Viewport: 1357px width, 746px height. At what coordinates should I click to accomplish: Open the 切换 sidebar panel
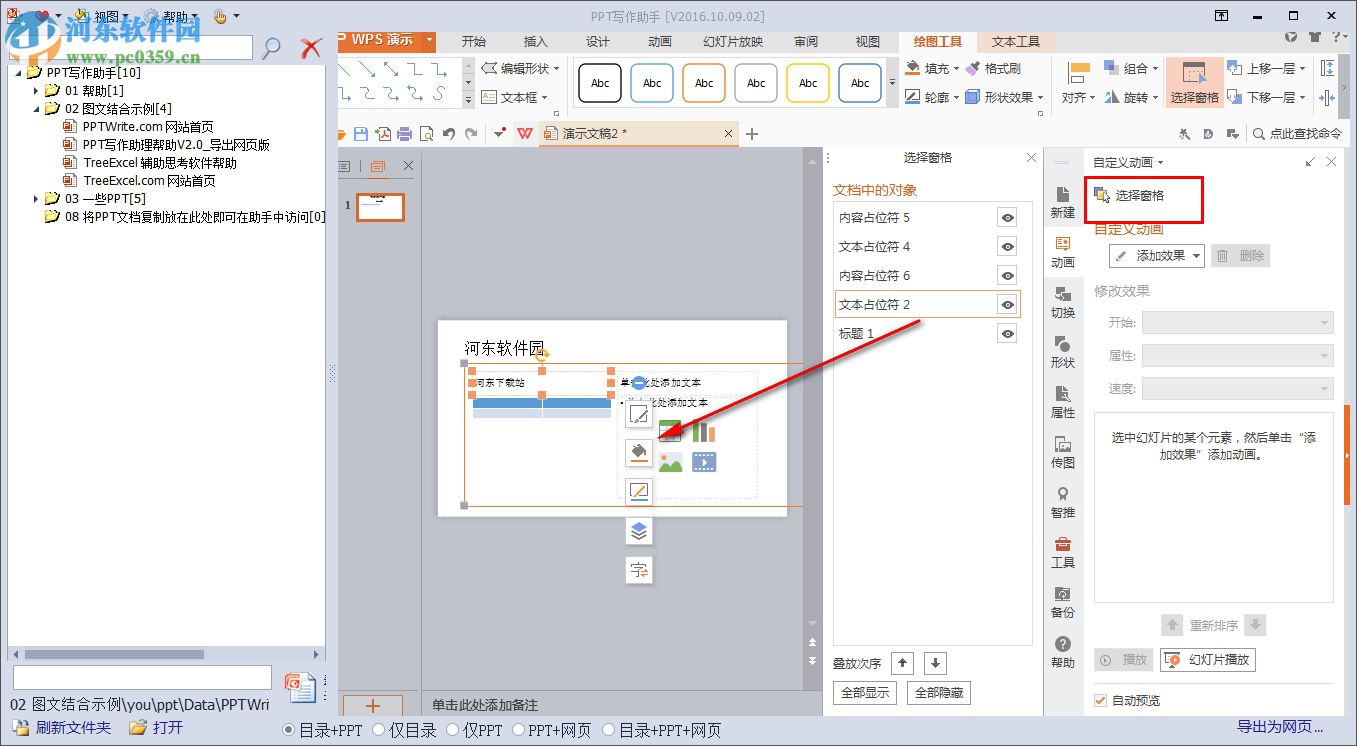pyautogui.click(x=1063, y=302)
